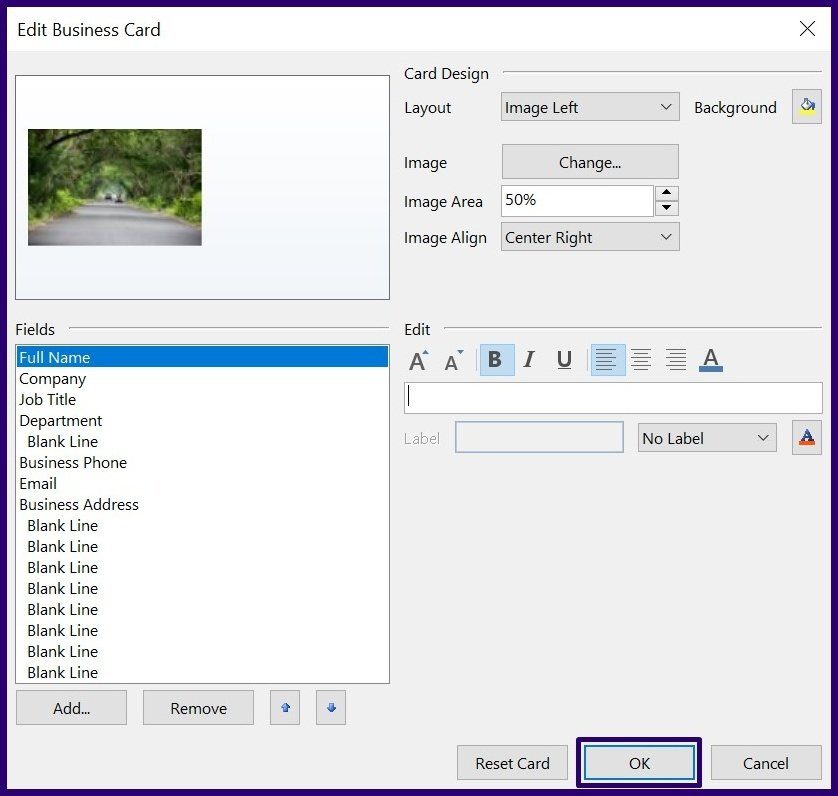Click the Image Area 50% field
The width and height of the screenshot is (838, 796).
[x=577, y=200]
